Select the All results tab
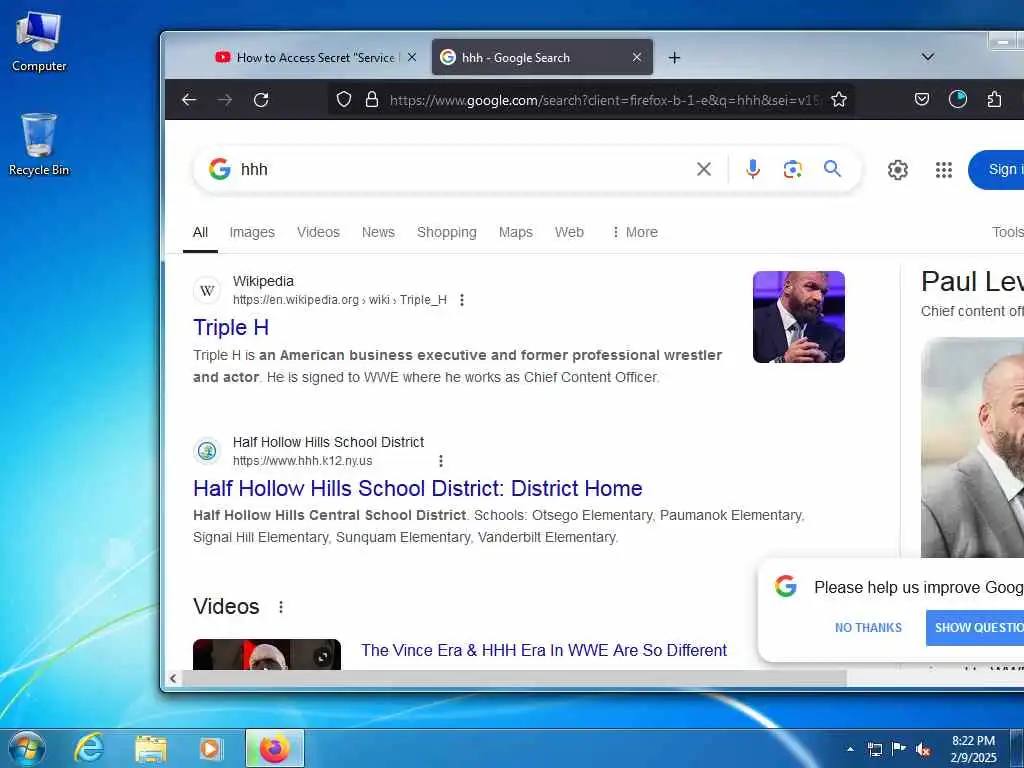This screenshot has height=768, width=1024. point(200,232)
